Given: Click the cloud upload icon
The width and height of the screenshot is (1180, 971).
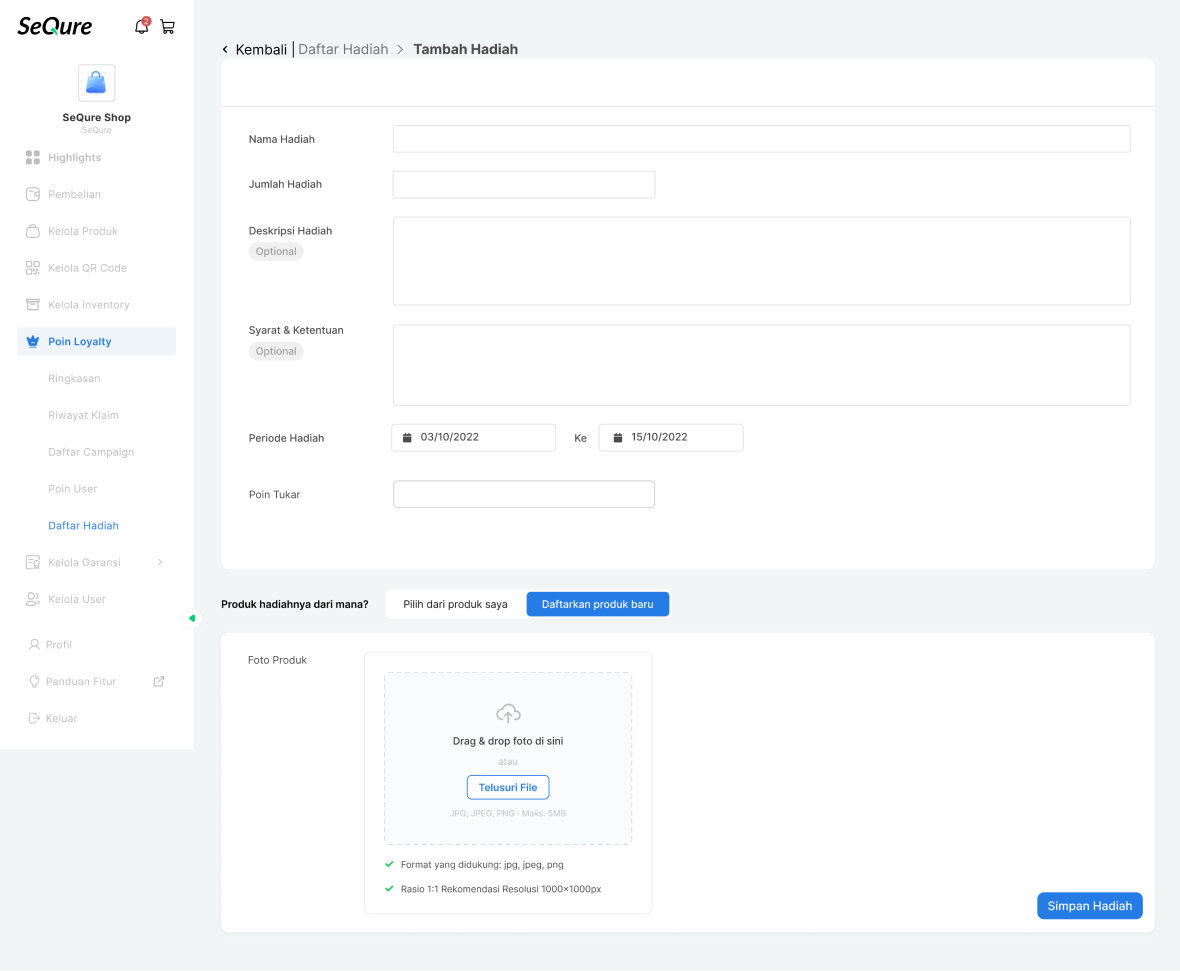Looking at the screenshot, I should 509,714.
